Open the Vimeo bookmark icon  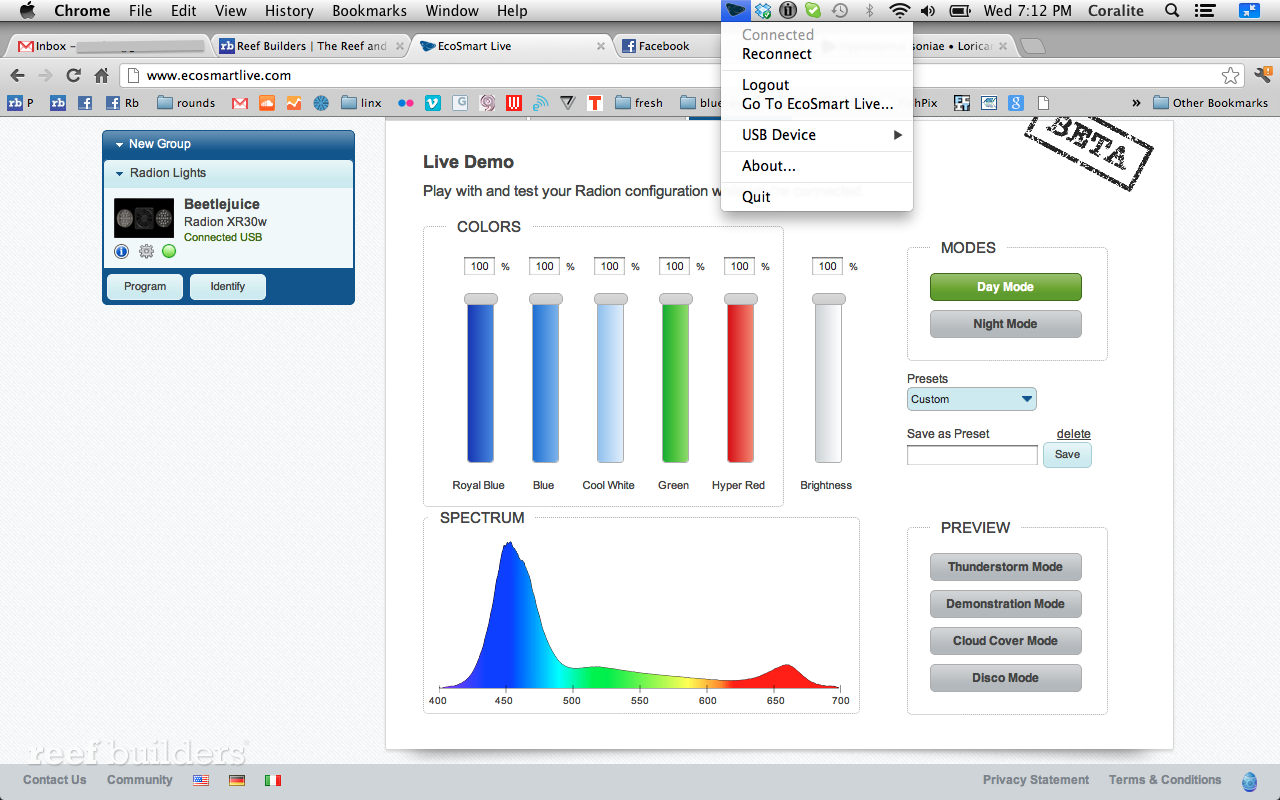point(433,102)
